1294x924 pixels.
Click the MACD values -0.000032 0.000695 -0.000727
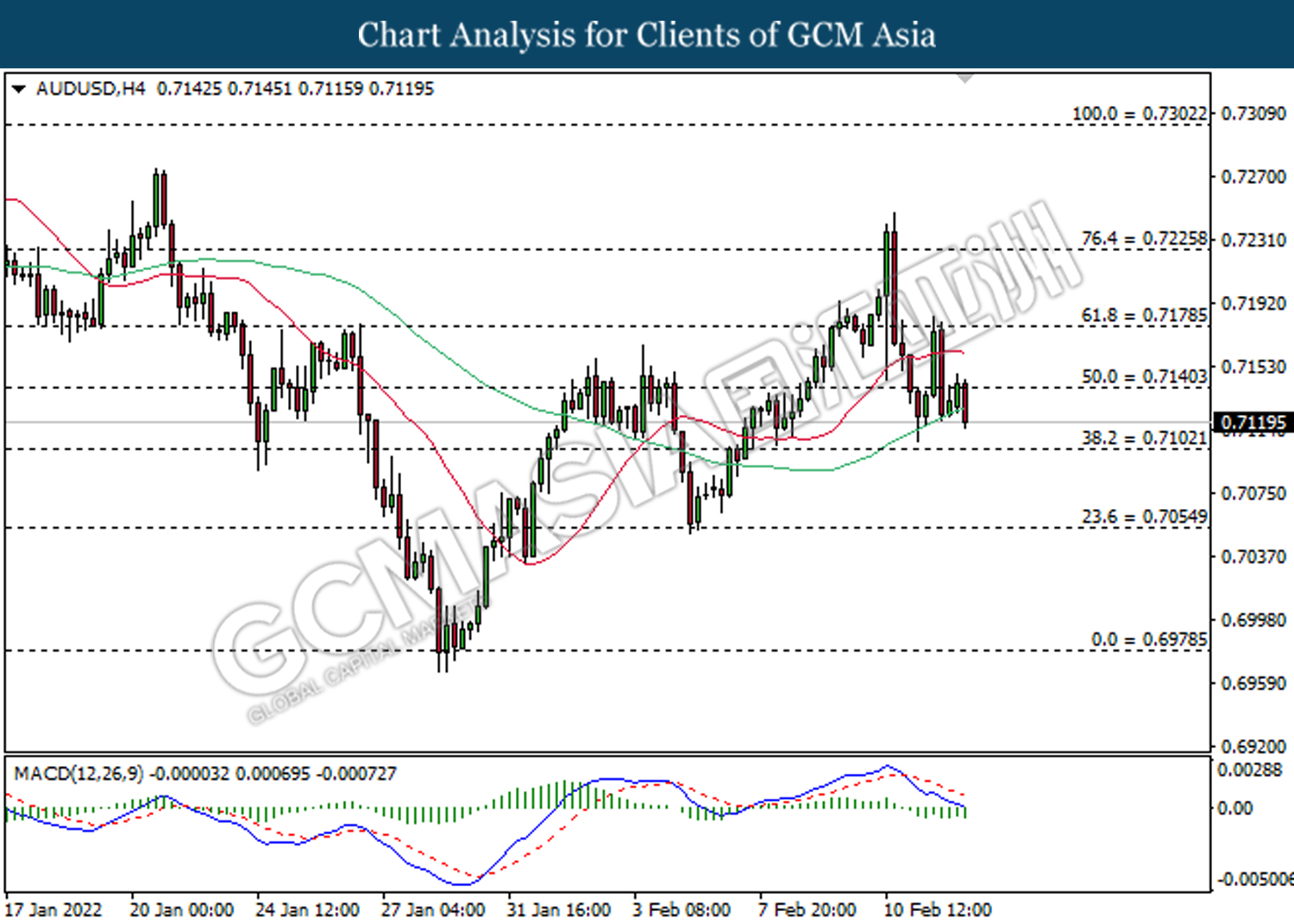(x=273, y=774)
